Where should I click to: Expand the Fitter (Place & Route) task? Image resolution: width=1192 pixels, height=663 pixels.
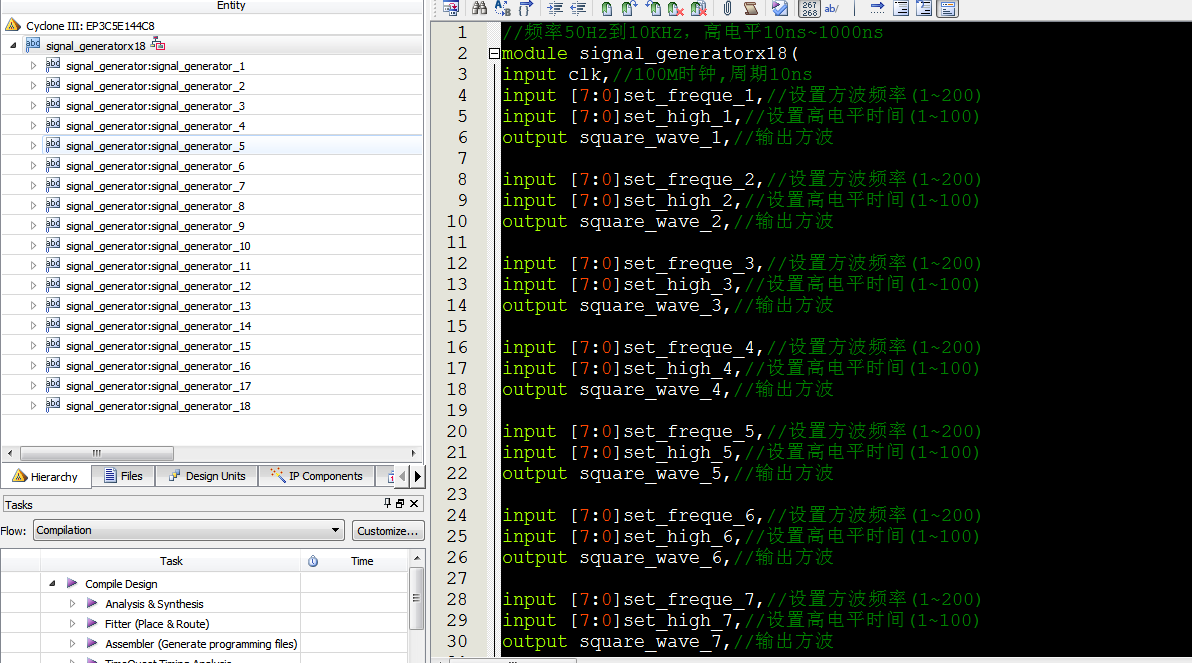[x=72, y=623]
